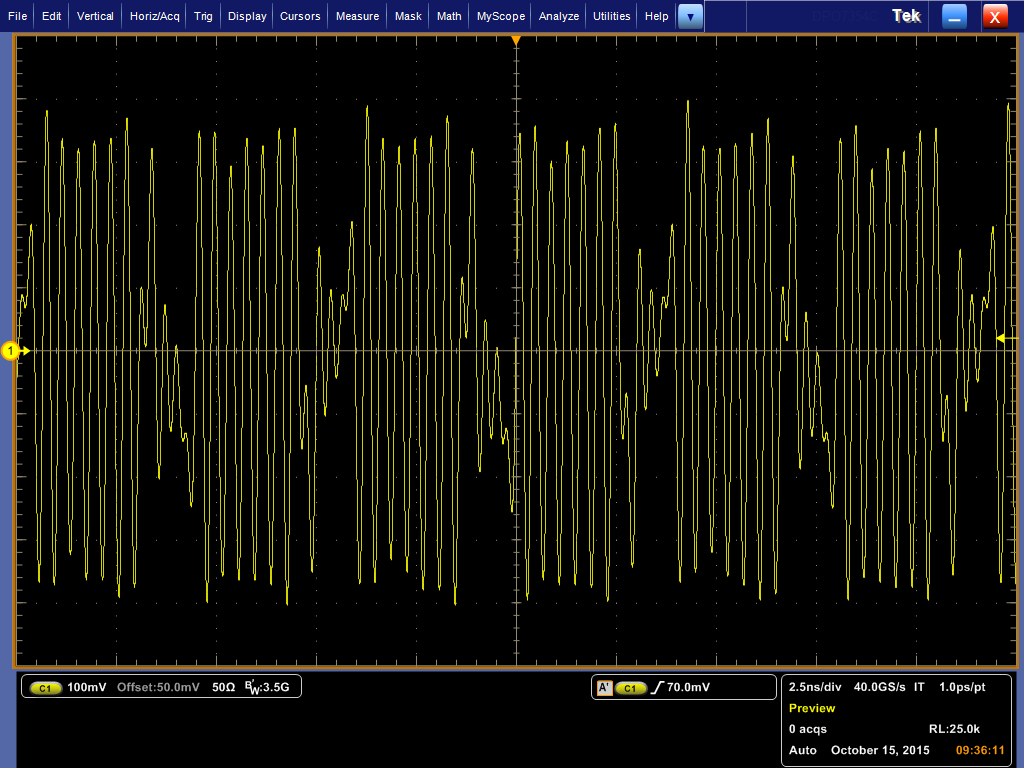Click the C1 badge in vertical readout

pos(46,688)
